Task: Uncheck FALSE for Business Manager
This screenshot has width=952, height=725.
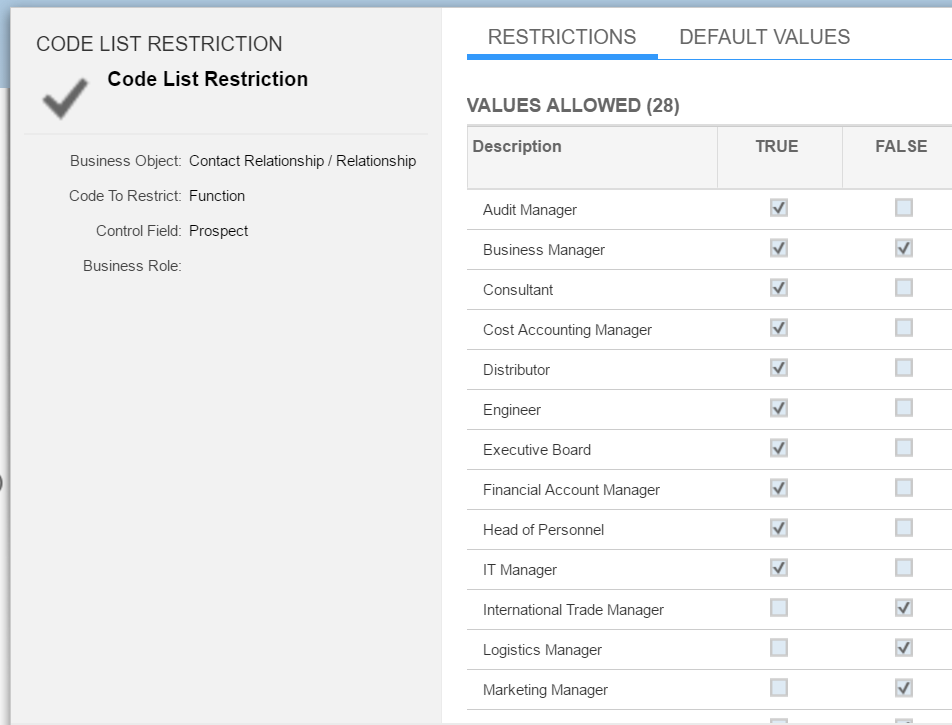Action: [x=903, y=248]
